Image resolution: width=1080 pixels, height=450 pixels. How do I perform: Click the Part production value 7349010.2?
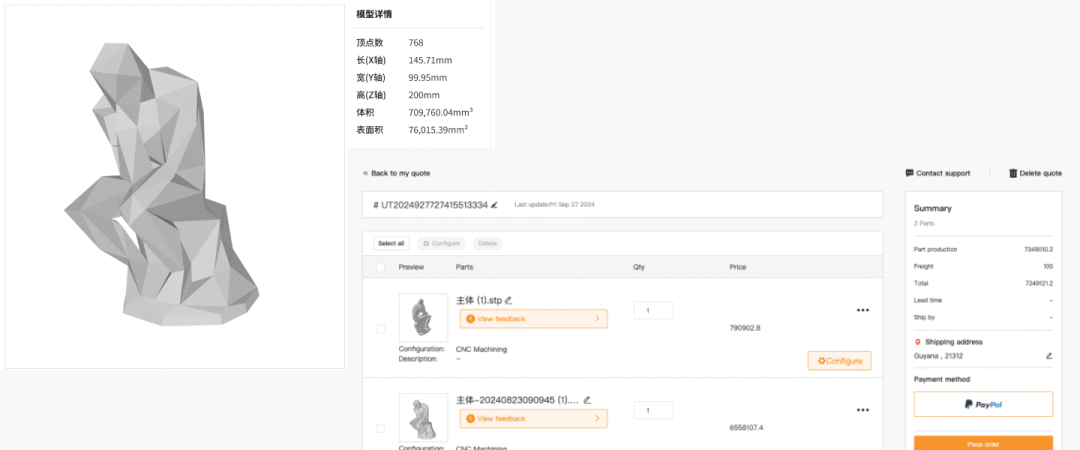point(1038,249)
